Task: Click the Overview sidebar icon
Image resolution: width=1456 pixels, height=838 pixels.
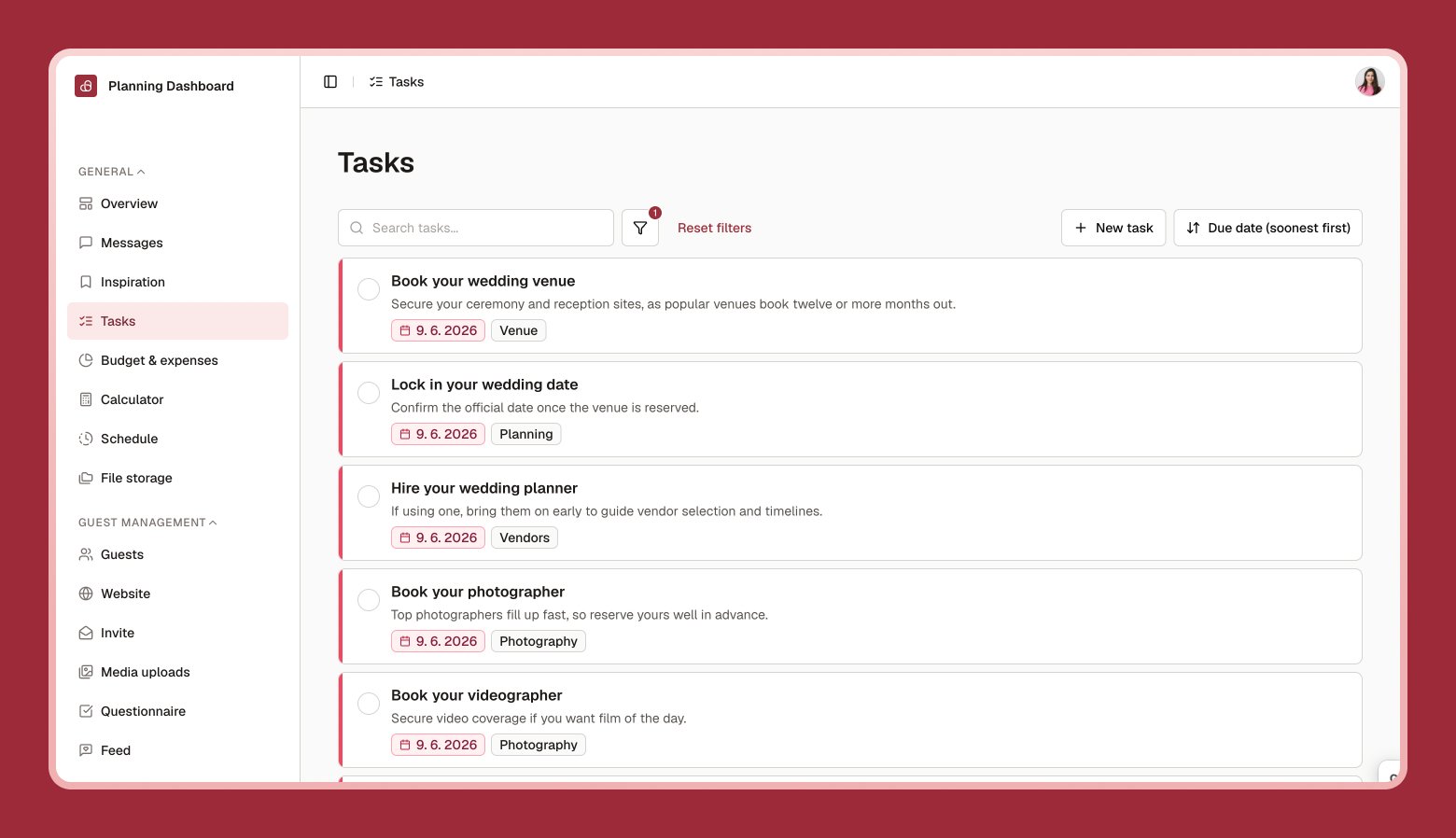Action: coord(86,203)
